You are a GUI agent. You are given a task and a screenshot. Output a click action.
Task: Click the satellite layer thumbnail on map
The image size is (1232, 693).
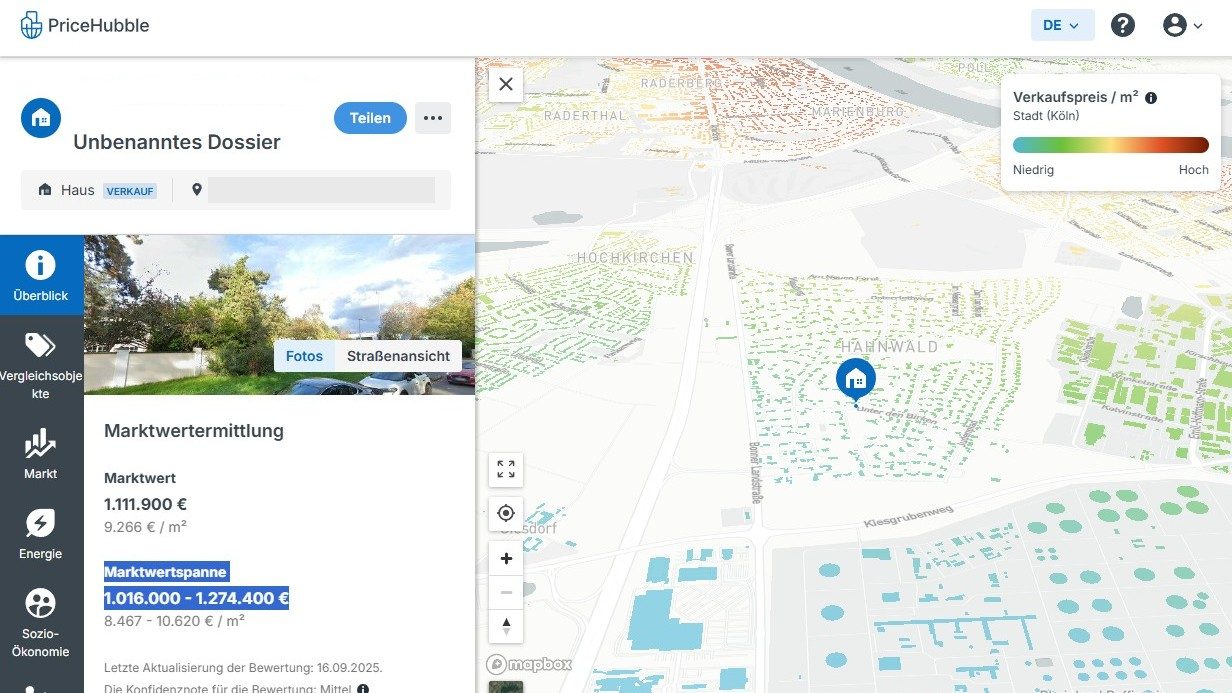click(506, 687)
